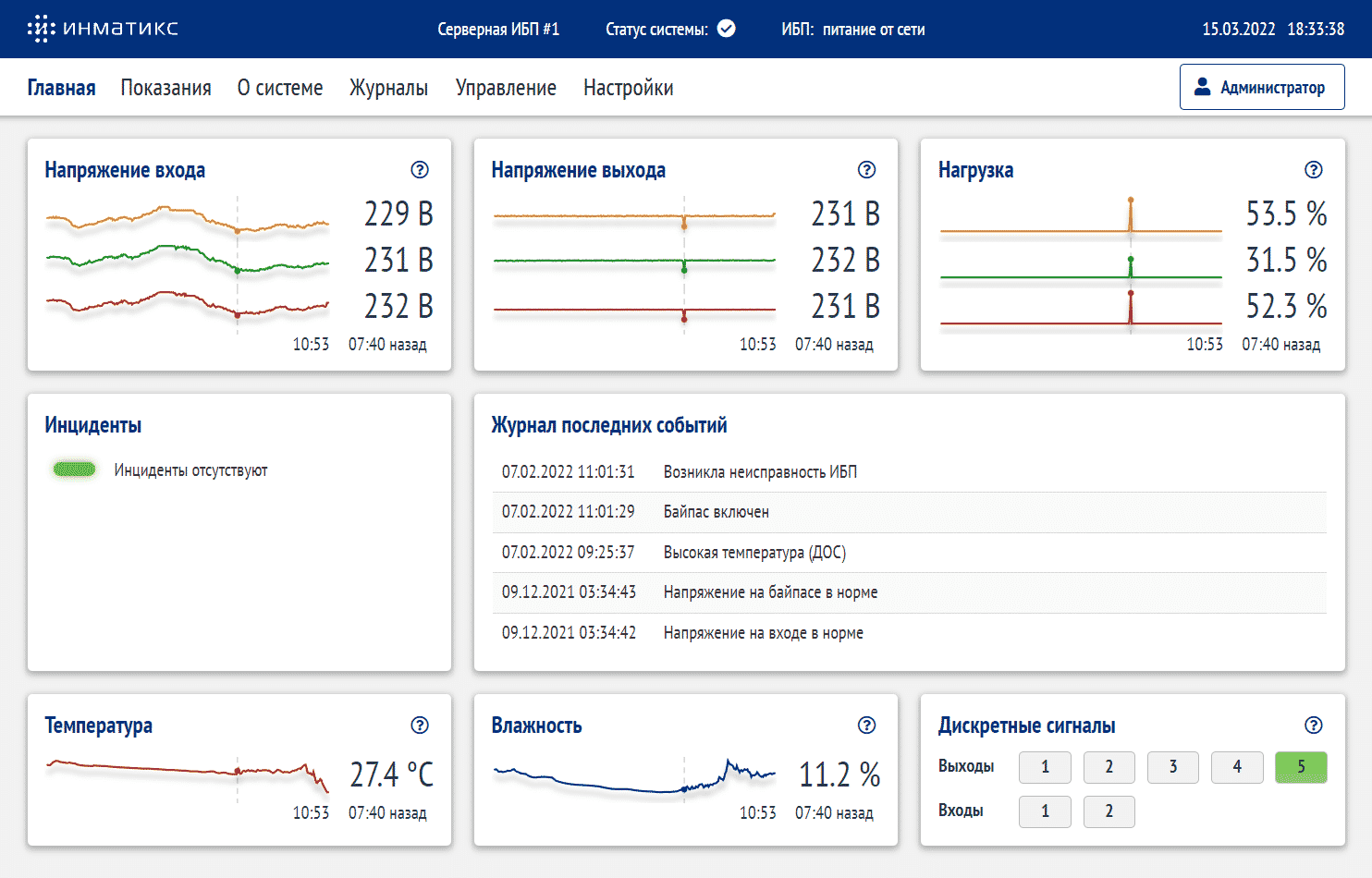Open the Показания tab
Viewport: 1372px width, 878px height.
165,88
